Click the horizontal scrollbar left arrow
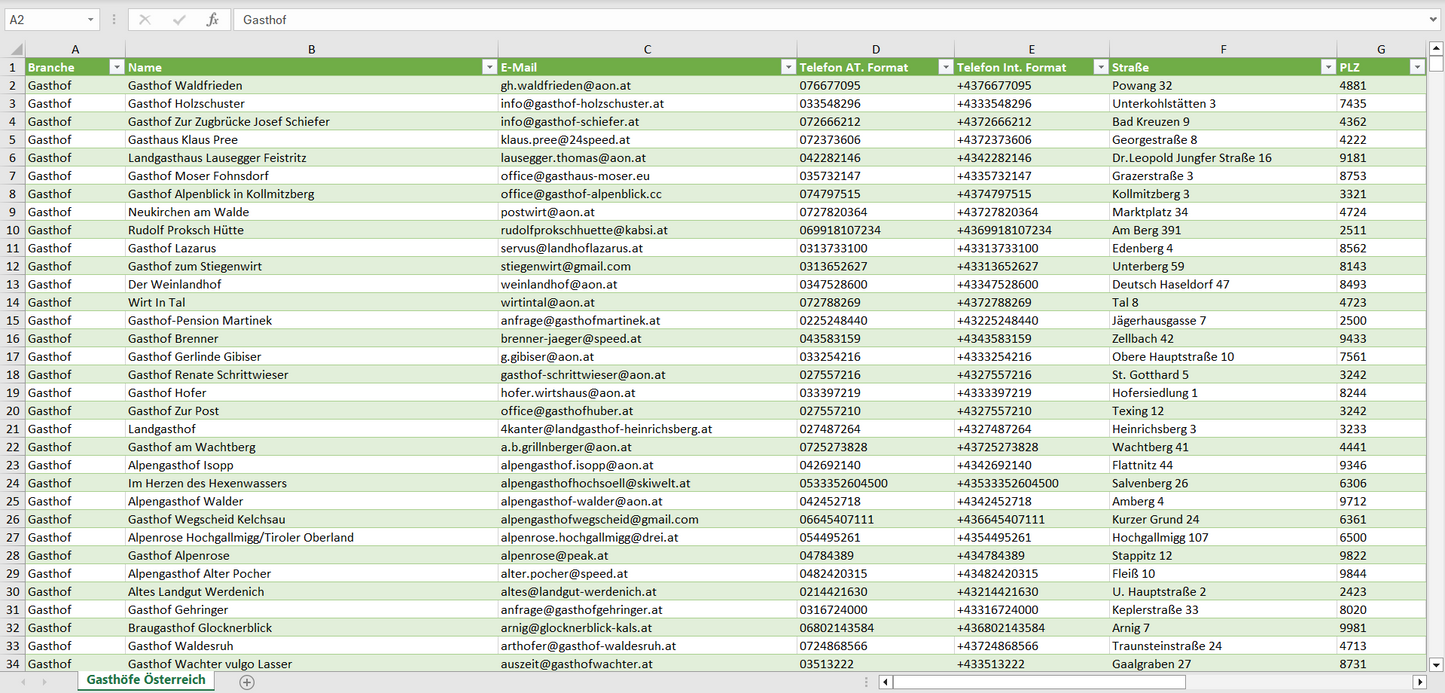The height and width of the screenshot is (693, 1445). 885,682
